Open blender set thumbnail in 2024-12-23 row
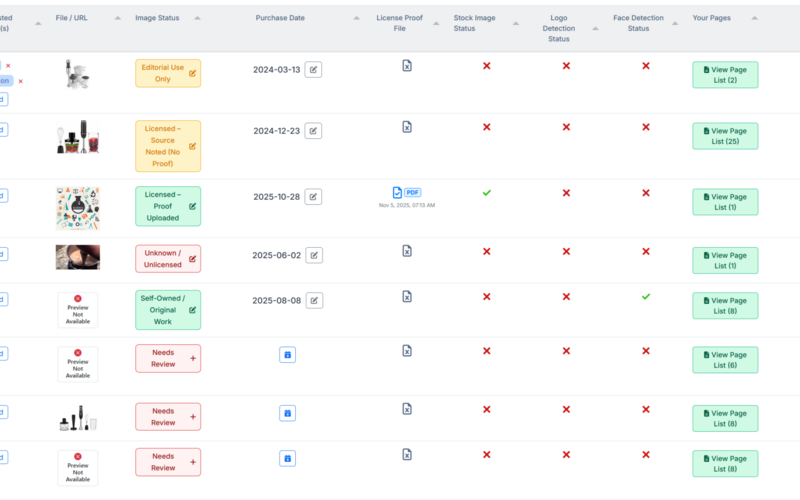The height and width of the screenshot is (500, 800). coord(78,137)
